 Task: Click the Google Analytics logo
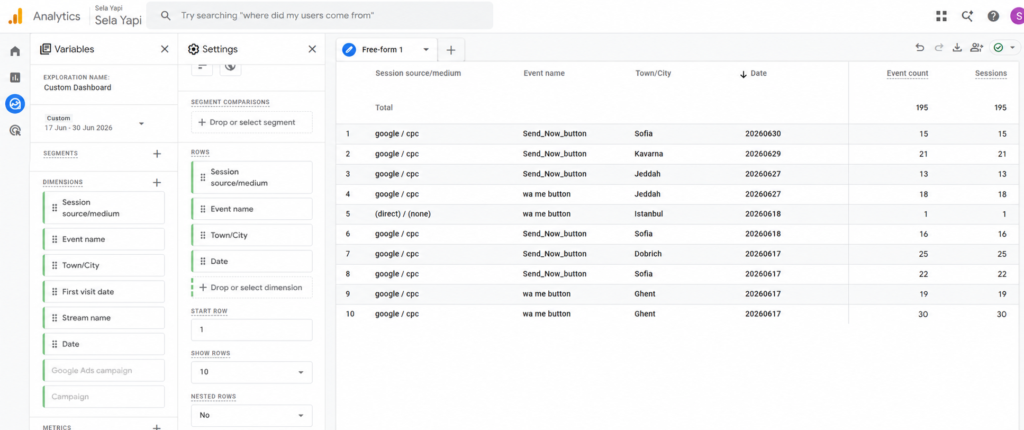click(16, 16)
